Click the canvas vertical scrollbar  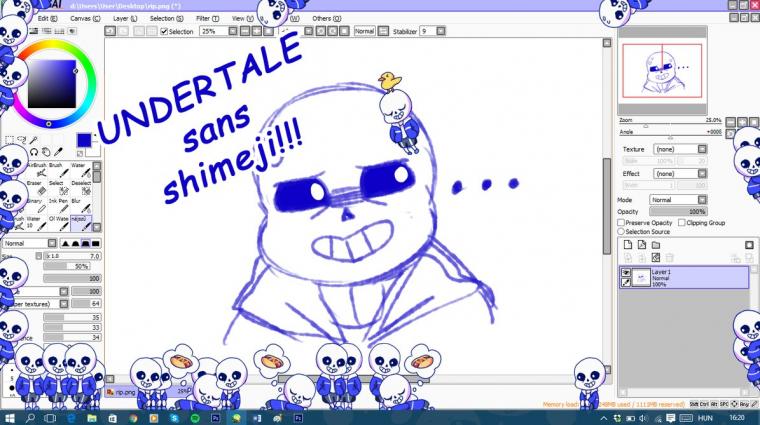tap(607, 205)
